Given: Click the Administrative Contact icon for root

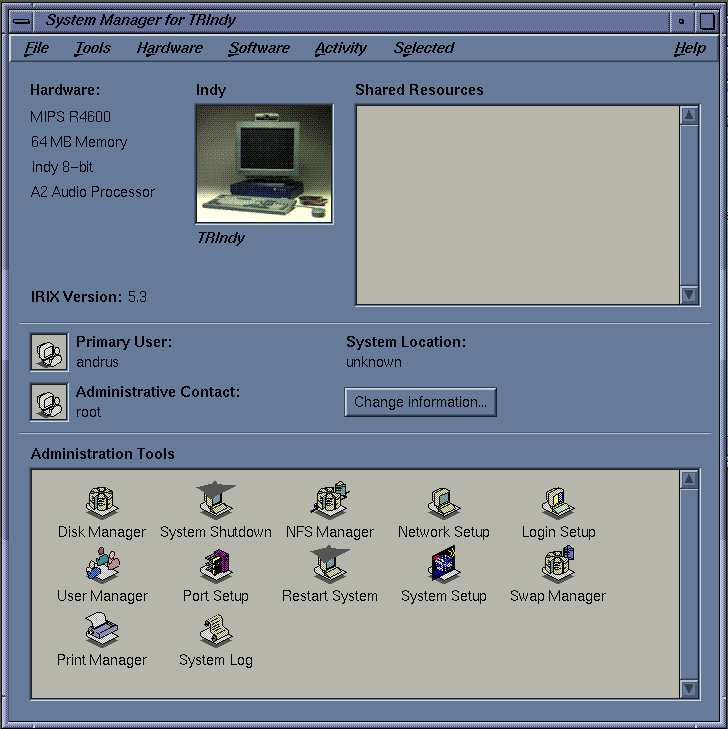Looking at the screenshot, I should tap(49, 402).
